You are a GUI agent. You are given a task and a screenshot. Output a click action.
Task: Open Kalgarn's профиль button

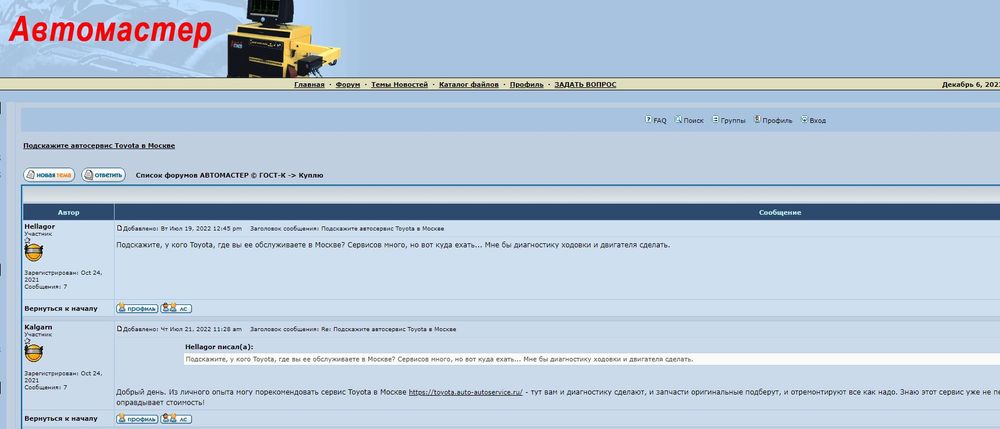tap(137, 419)
